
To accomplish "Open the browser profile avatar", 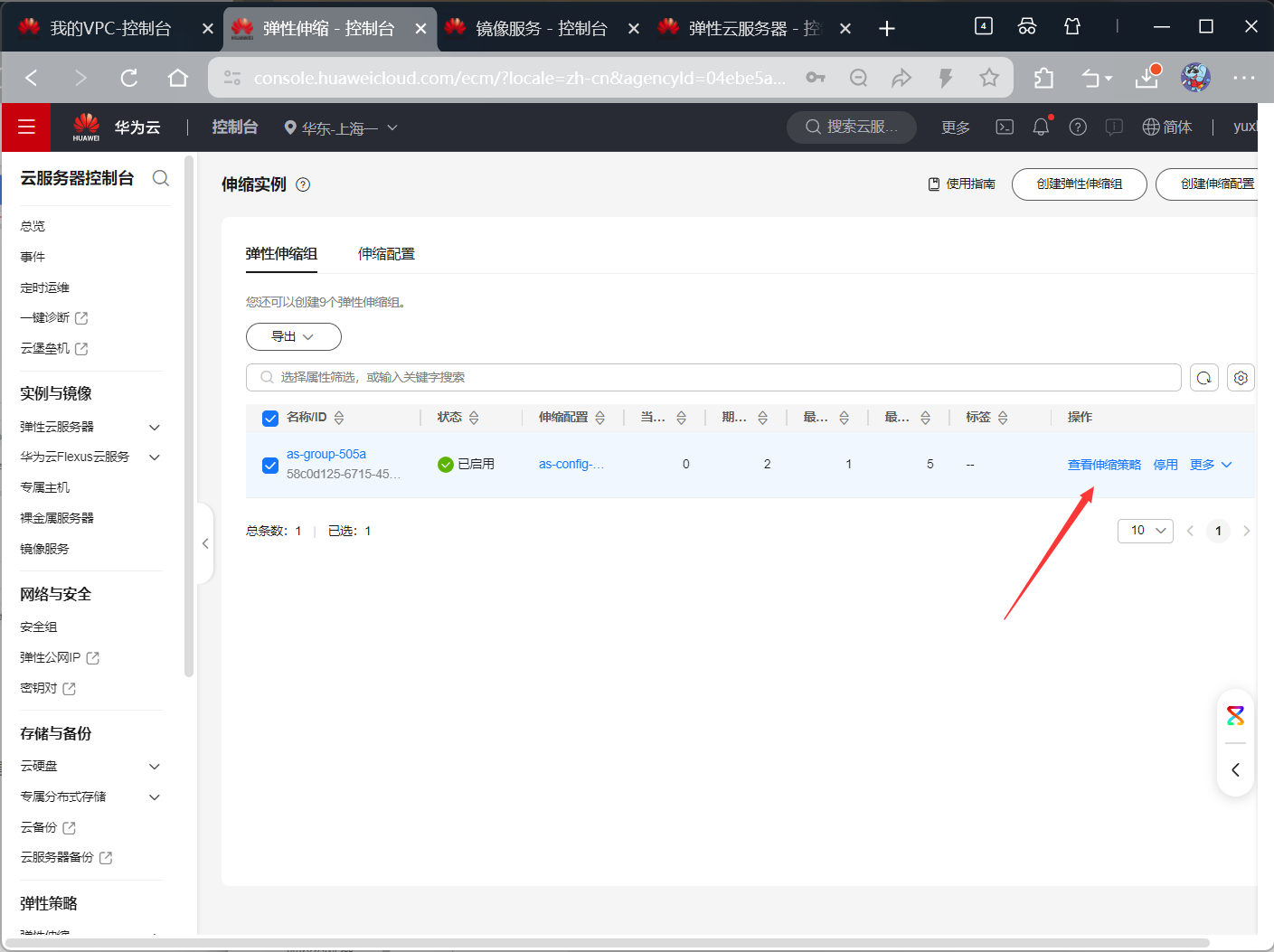I will [1195, 78].
